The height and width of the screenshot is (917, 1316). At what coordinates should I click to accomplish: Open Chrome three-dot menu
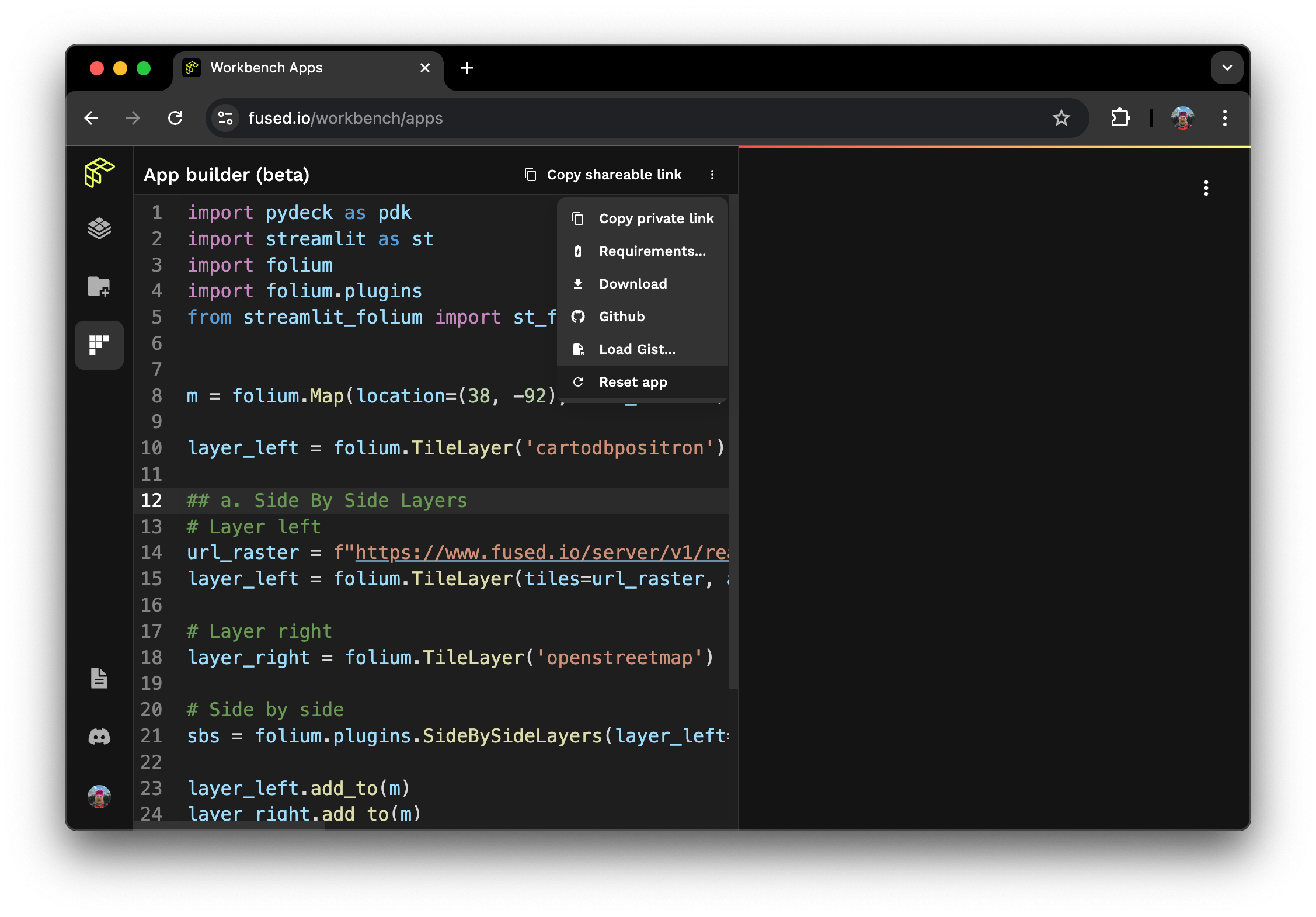1225,118
